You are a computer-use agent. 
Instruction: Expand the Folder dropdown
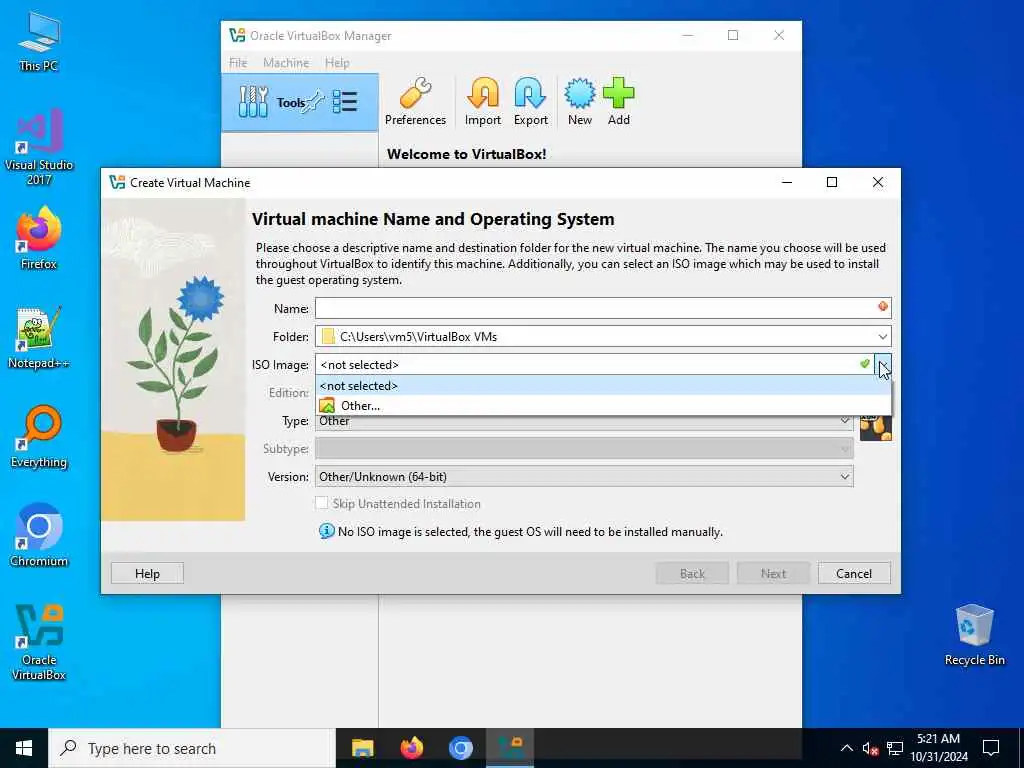click(882, 337)
